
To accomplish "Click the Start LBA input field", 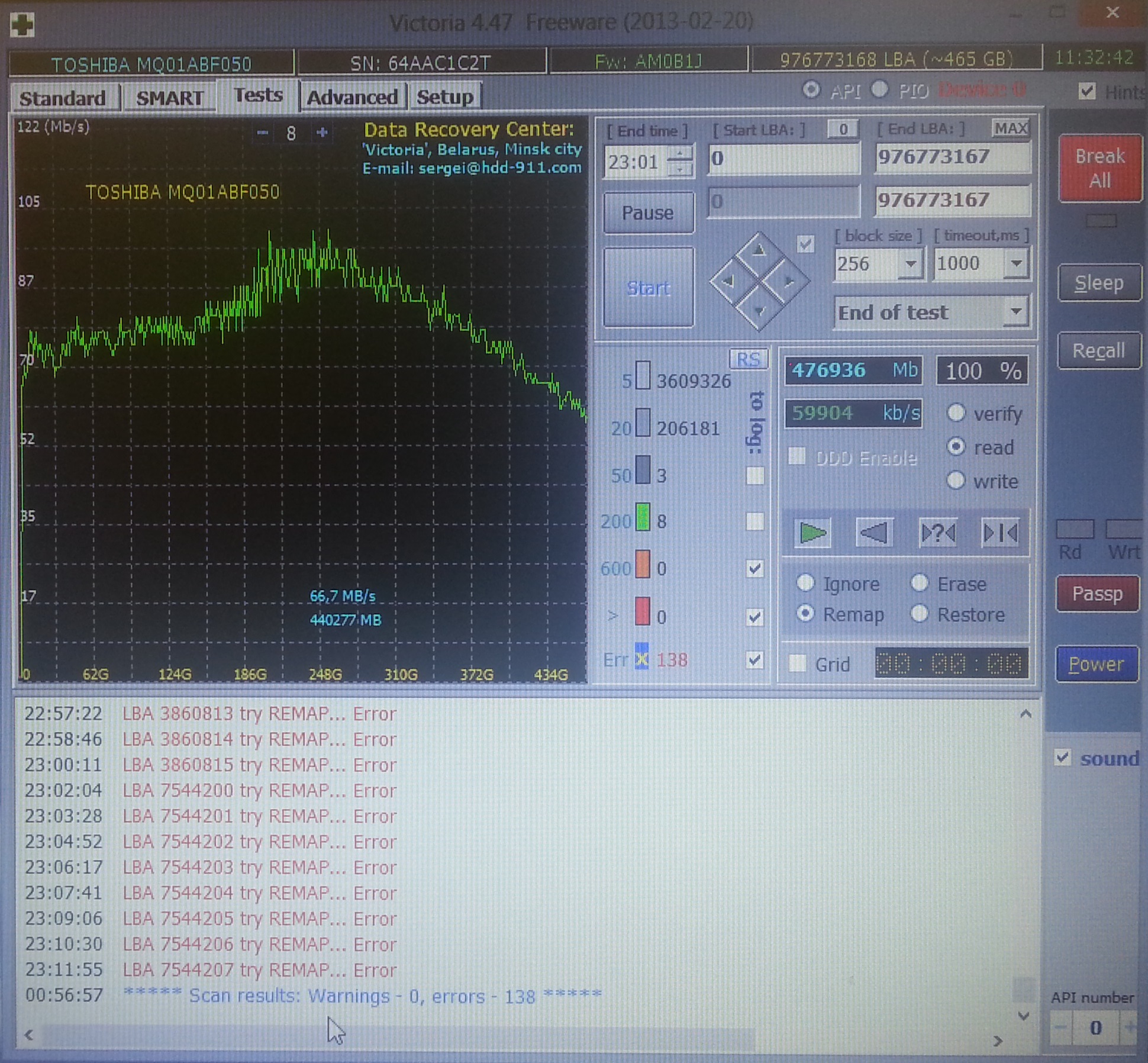I will click(783, 159).
